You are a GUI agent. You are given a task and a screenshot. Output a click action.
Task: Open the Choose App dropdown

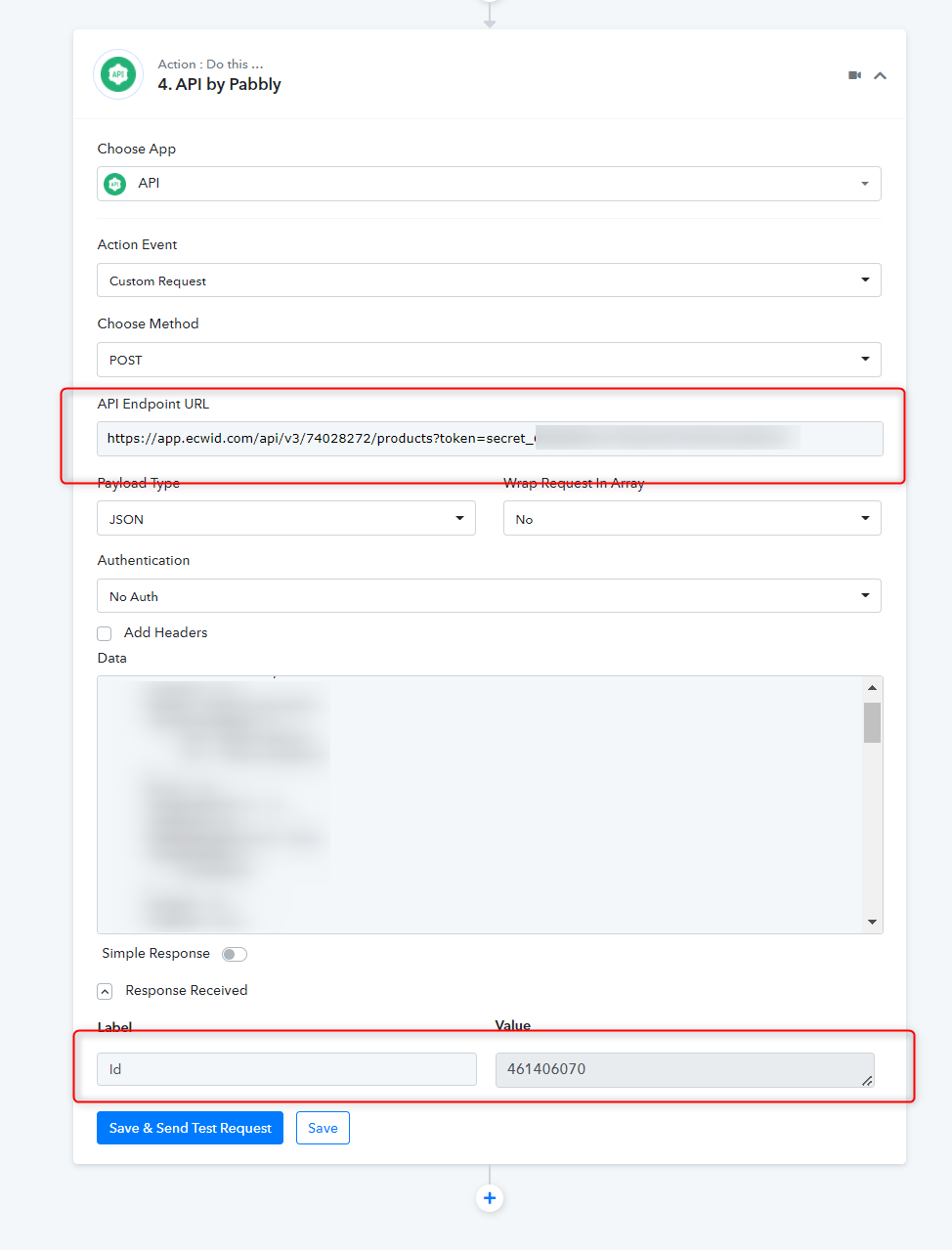[x=489, y=184]
